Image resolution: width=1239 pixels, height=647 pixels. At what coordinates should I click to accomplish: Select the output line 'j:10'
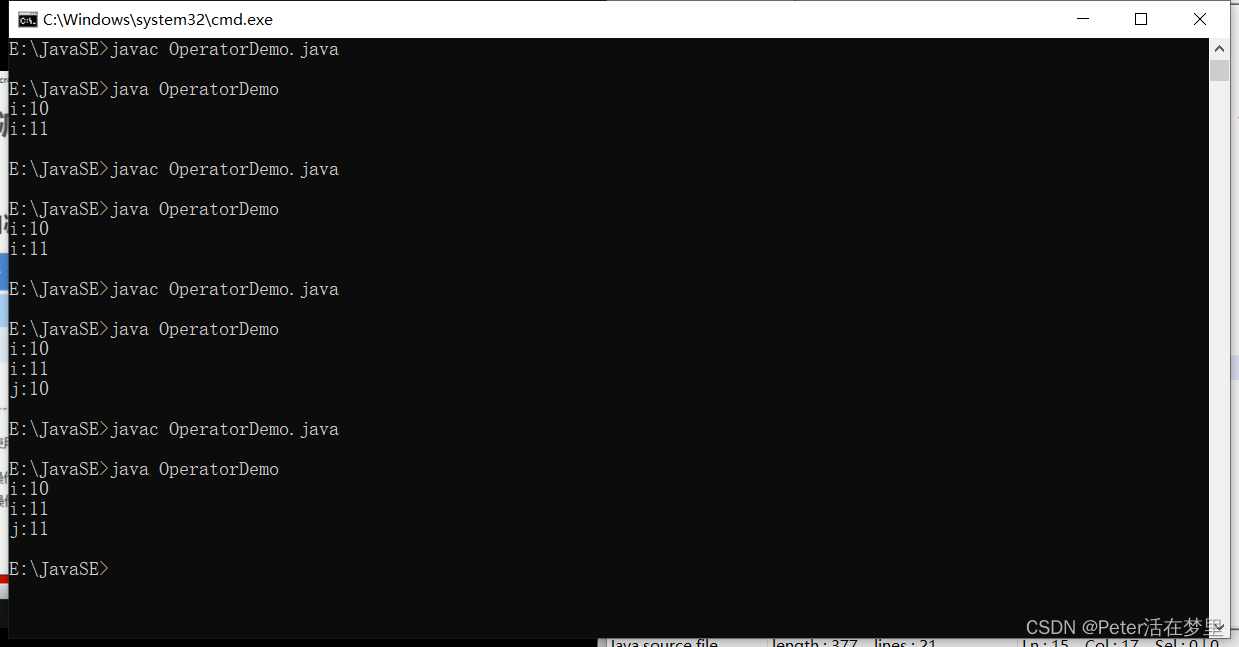29,389
